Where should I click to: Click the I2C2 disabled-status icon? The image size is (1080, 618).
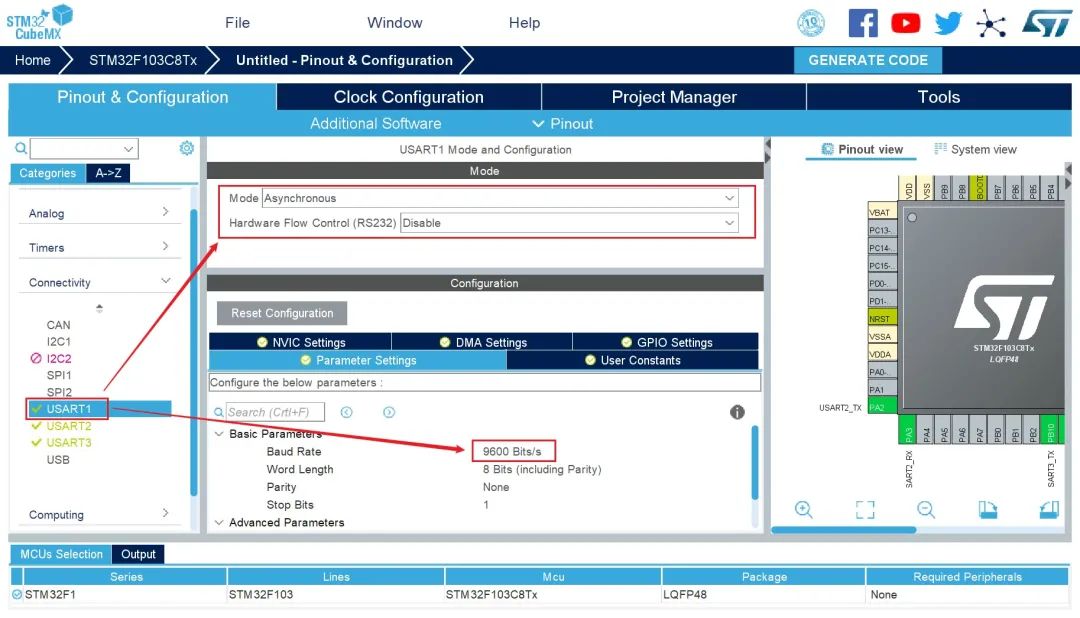pos(36,358)
